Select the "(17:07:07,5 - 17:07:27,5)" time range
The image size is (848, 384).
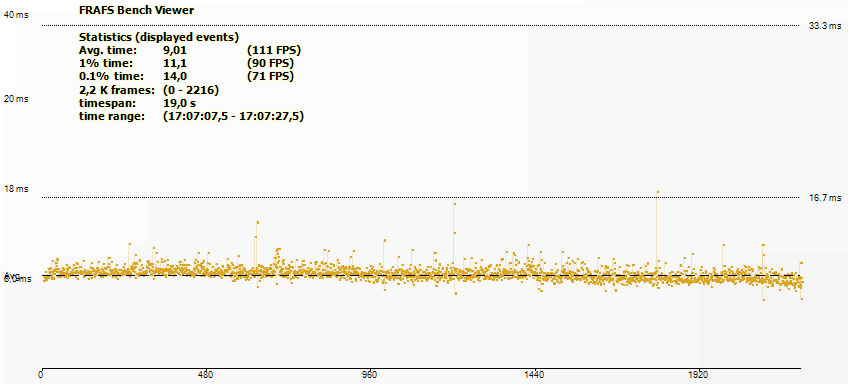coord(233,116)
